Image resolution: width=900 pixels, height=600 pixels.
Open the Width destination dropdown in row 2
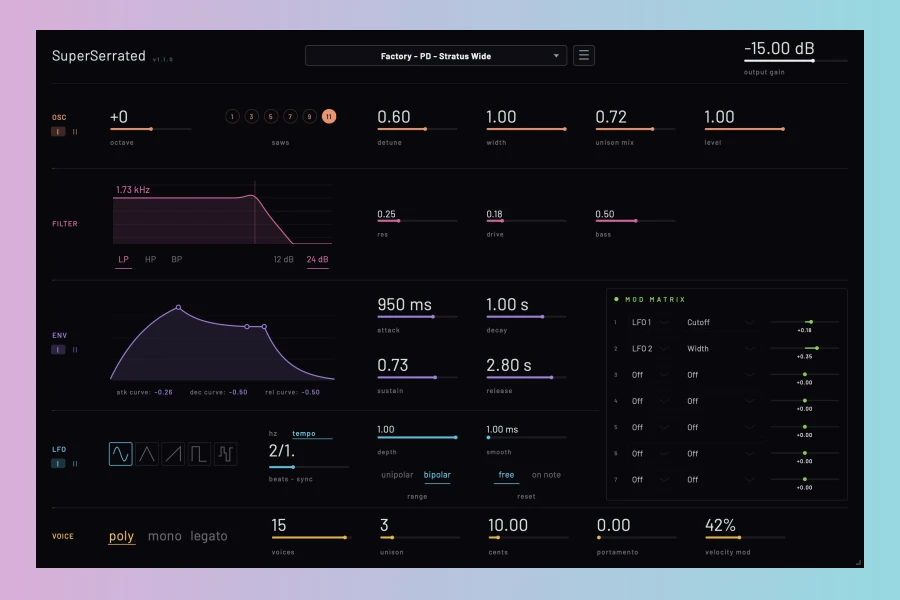[x=720, y=349]
